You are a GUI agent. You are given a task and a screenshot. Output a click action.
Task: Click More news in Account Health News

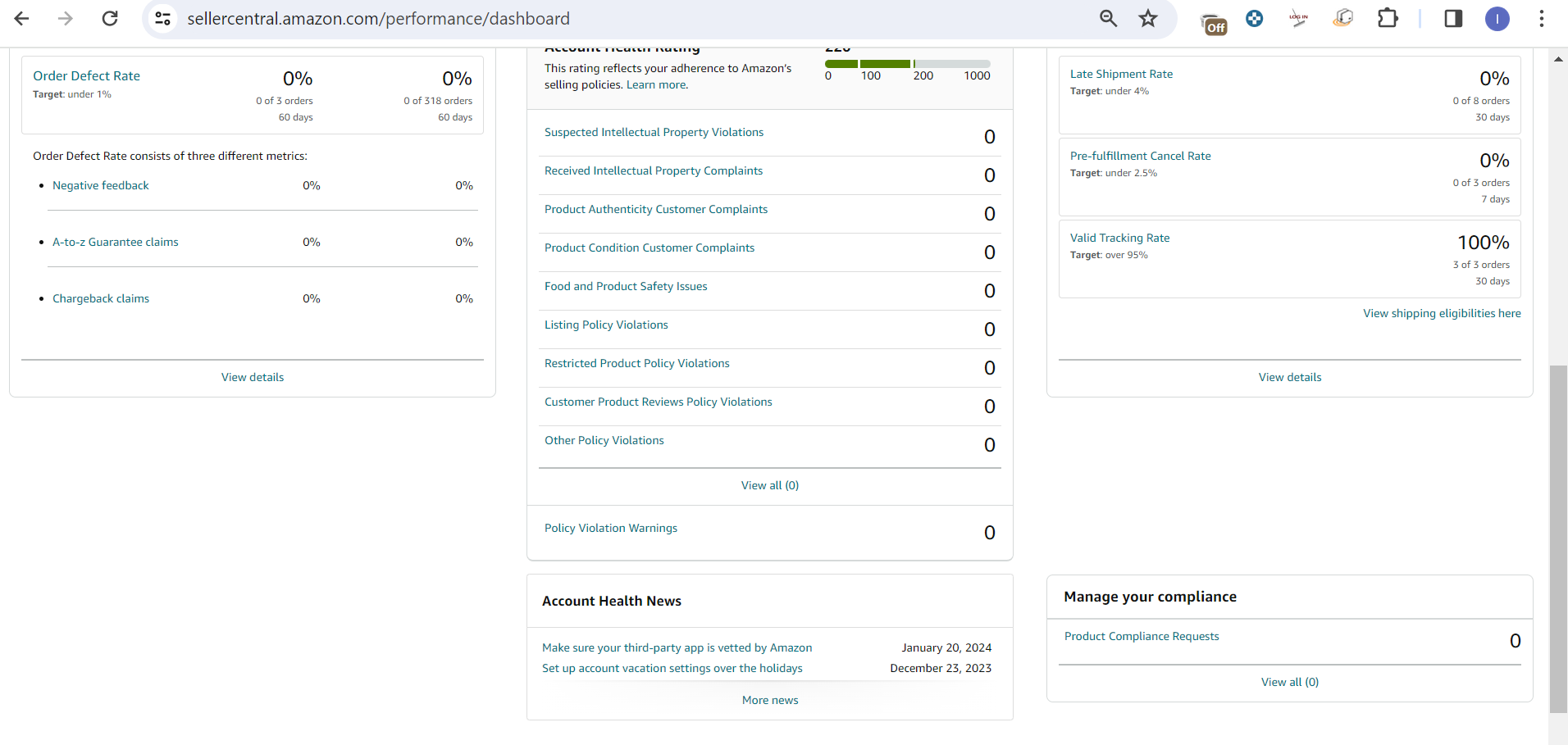[770, 700]
